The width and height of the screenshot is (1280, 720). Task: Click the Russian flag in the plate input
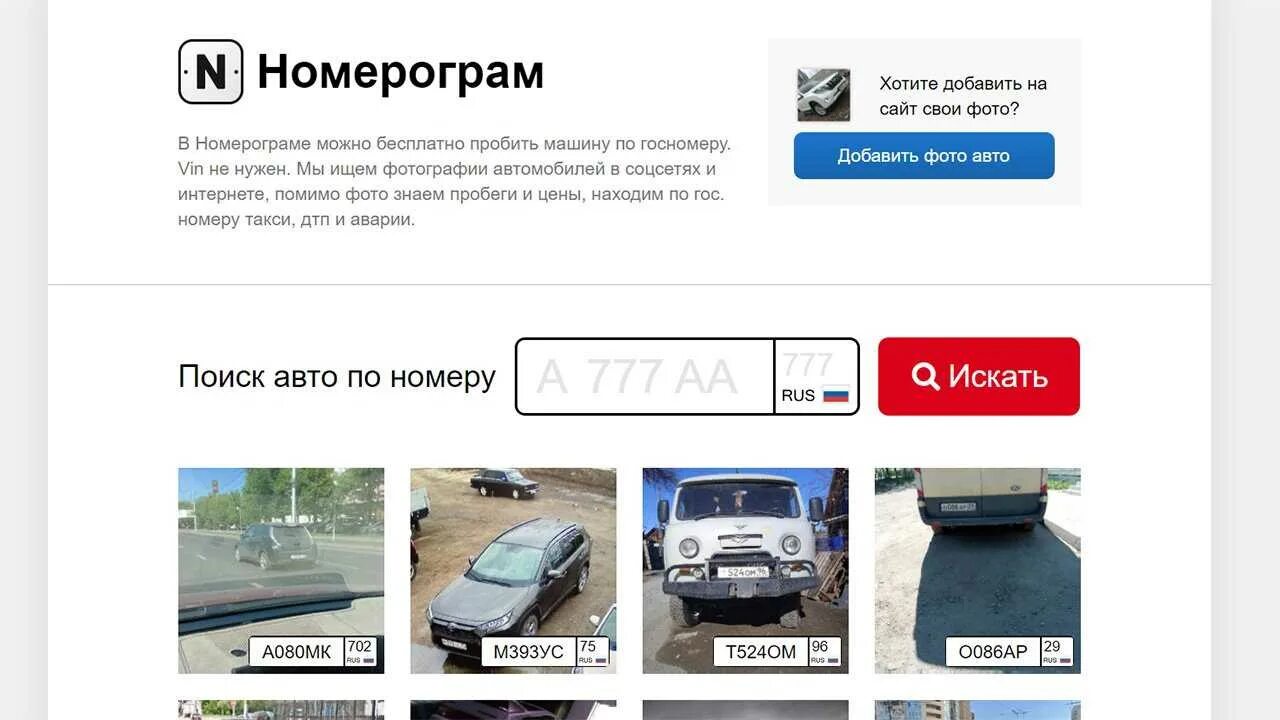pos(836,395)
